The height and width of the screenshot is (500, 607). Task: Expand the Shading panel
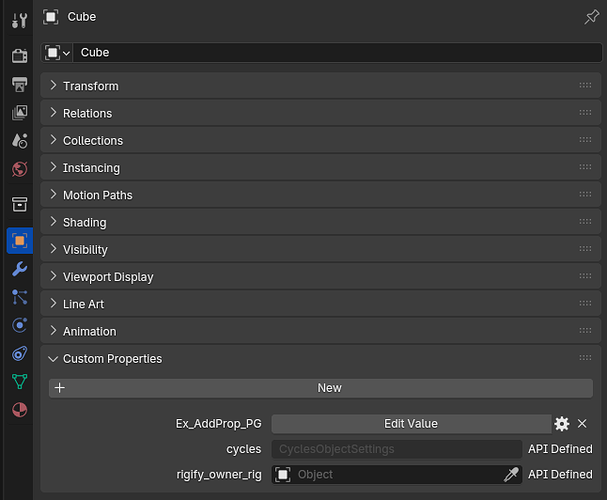[321, 222]
